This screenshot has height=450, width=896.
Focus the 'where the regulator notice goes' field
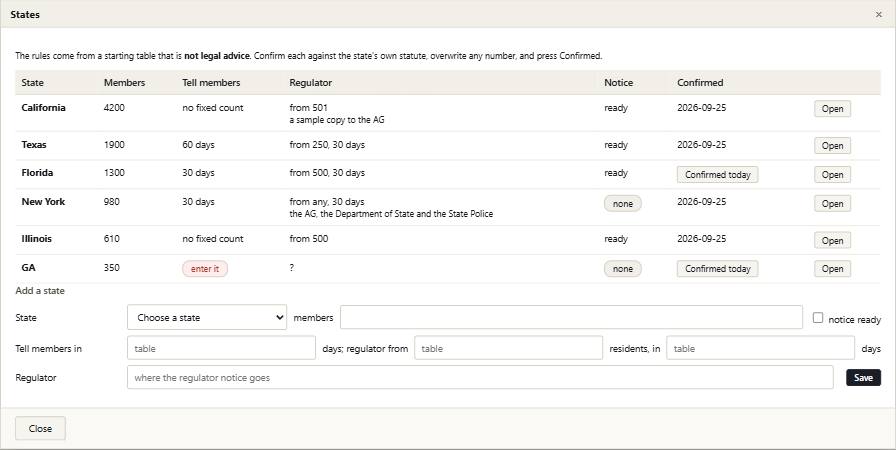(x=480, y=377)
